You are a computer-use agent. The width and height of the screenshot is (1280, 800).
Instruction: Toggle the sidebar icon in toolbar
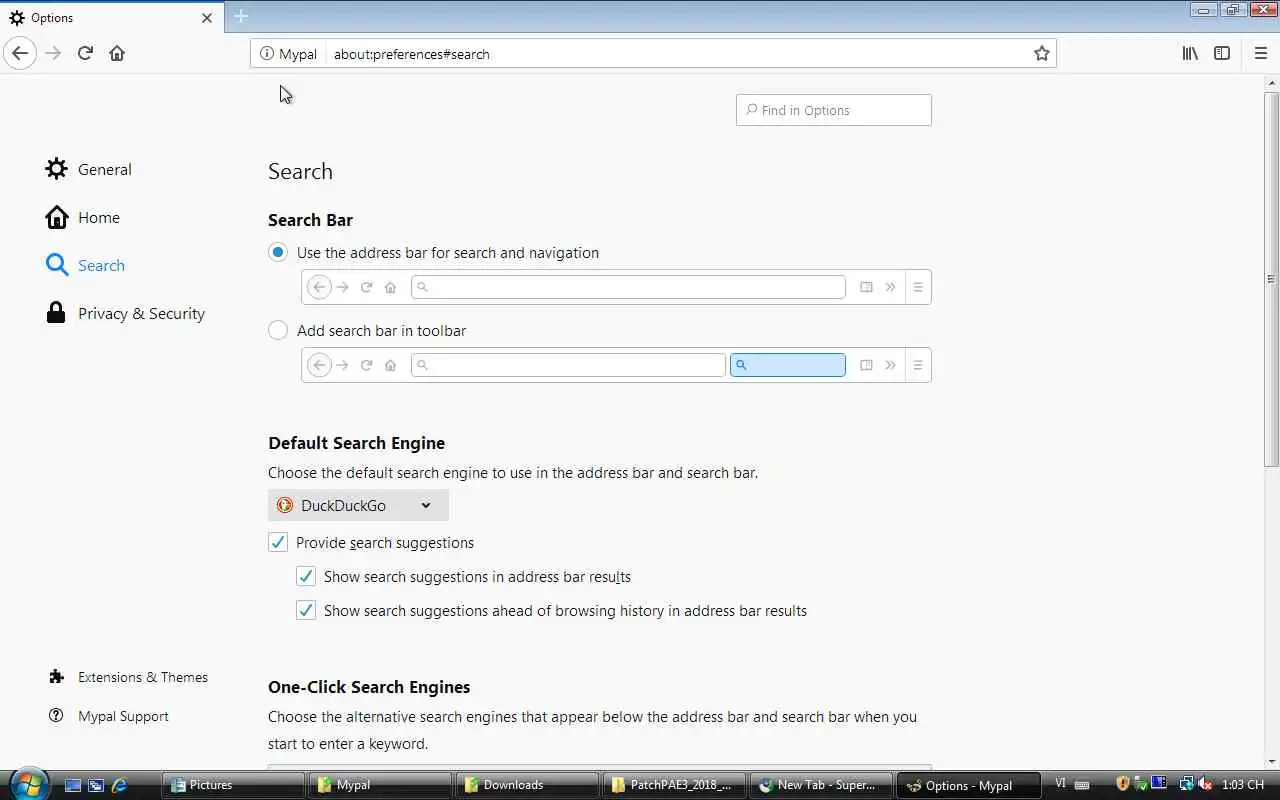click(1222, 53)
